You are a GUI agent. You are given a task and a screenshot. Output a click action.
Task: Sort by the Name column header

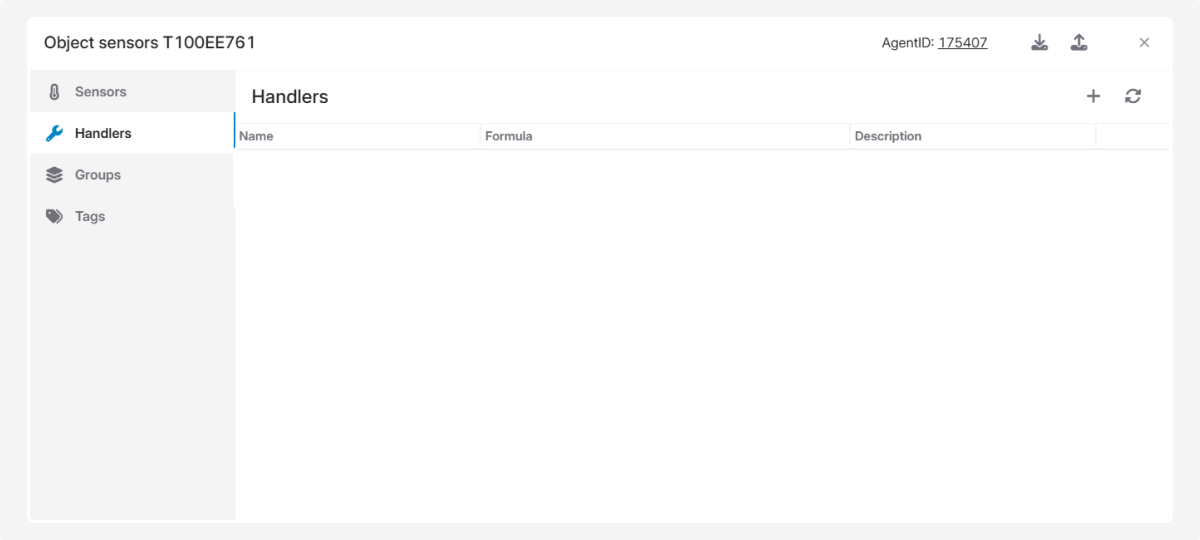pyautogui.click(x=257, y=136)
